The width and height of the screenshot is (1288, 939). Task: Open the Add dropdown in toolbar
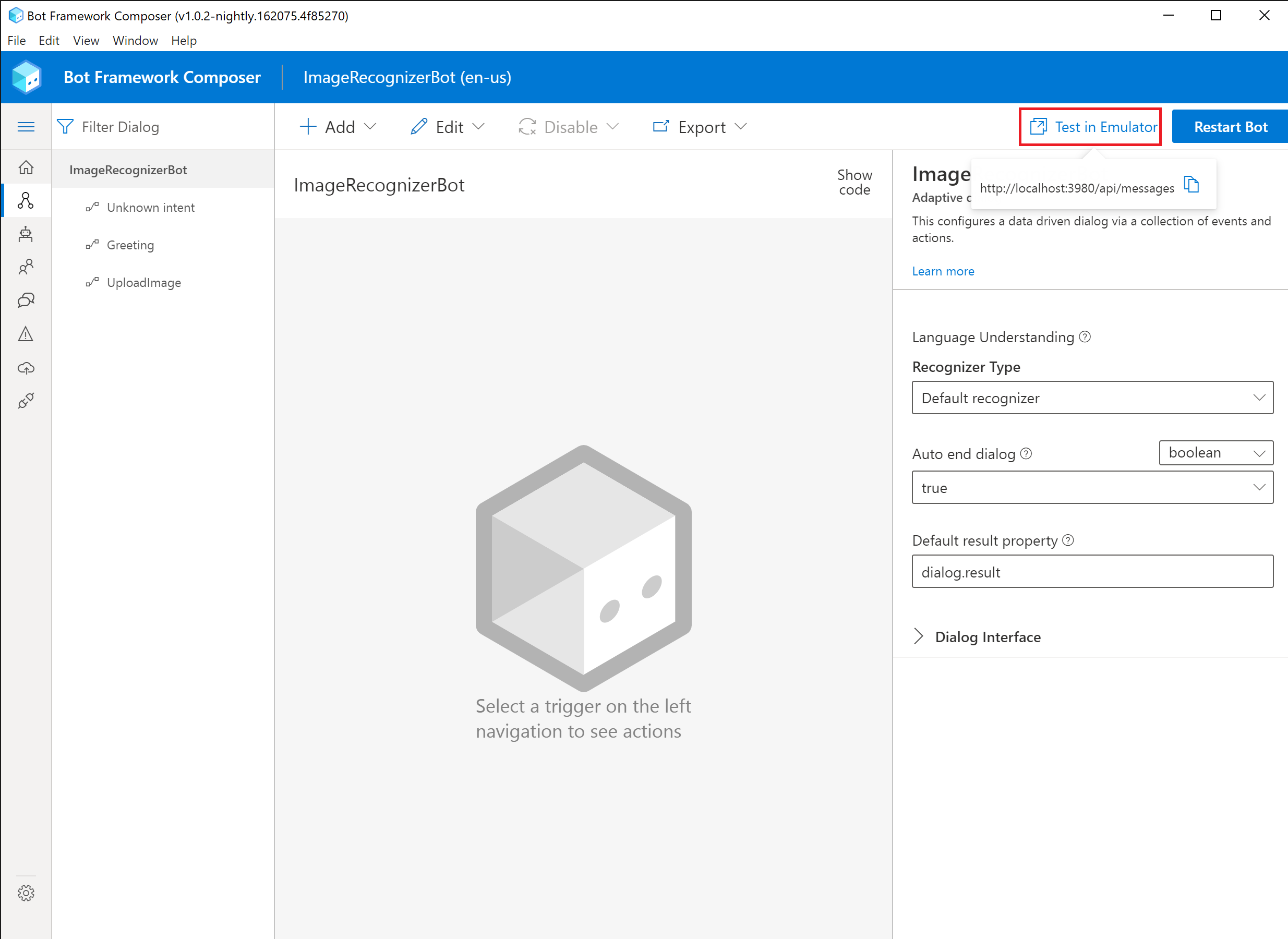338,127
